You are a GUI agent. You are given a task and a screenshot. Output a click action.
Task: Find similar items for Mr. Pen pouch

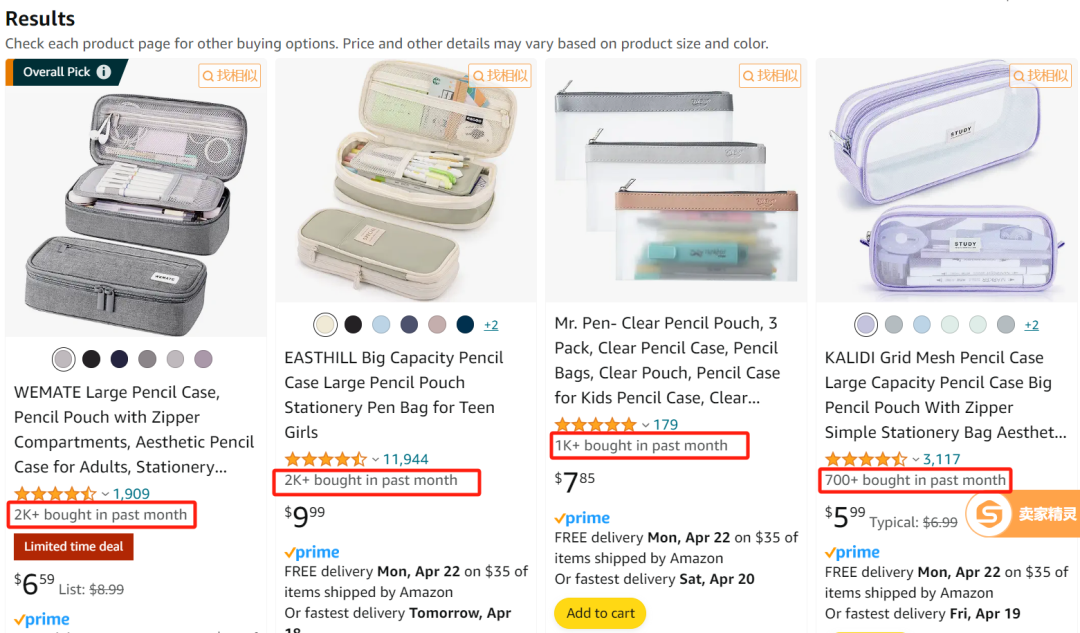coord(770,75)
